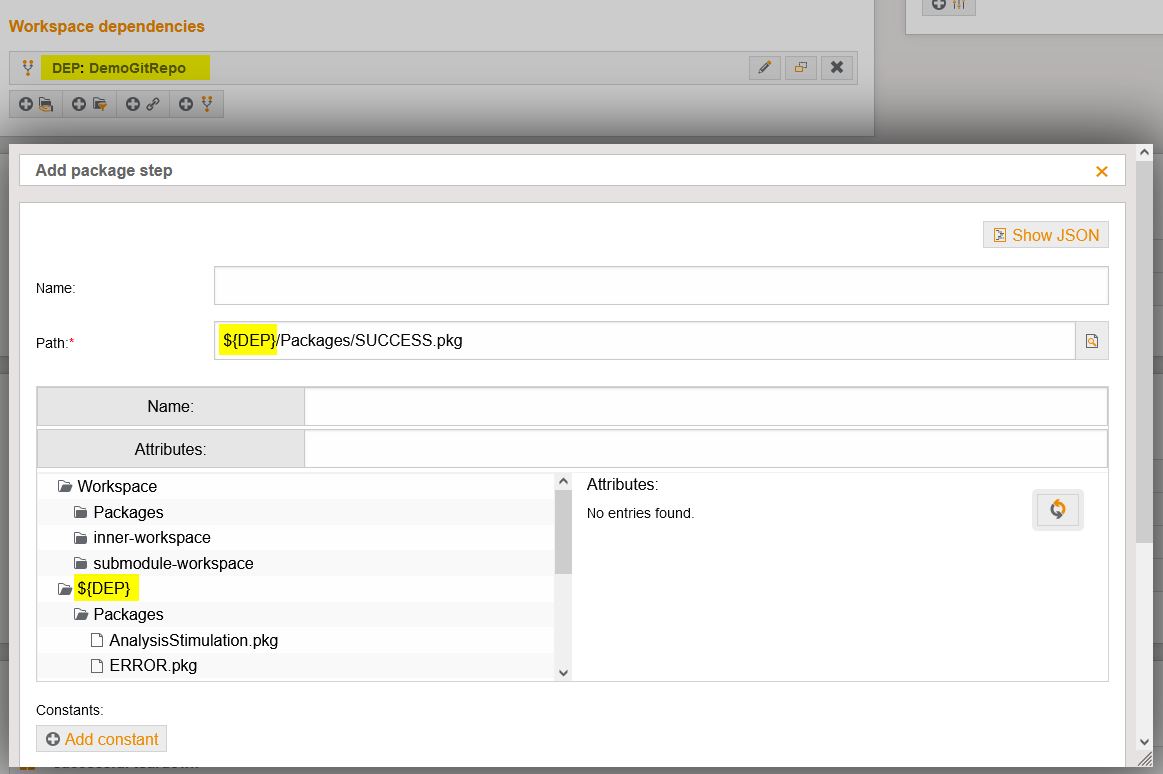Viewport: 1163px width, 774px height.
Task: Add a link step using the chain-link icon
Action: (x=142, y=103)
